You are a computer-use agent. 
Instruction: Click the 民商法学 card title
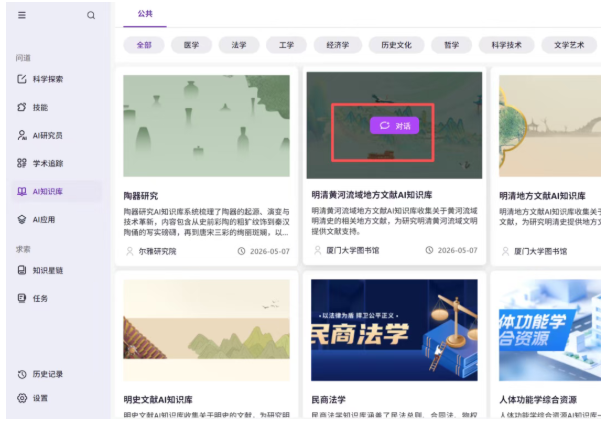[x=328, y=399]
